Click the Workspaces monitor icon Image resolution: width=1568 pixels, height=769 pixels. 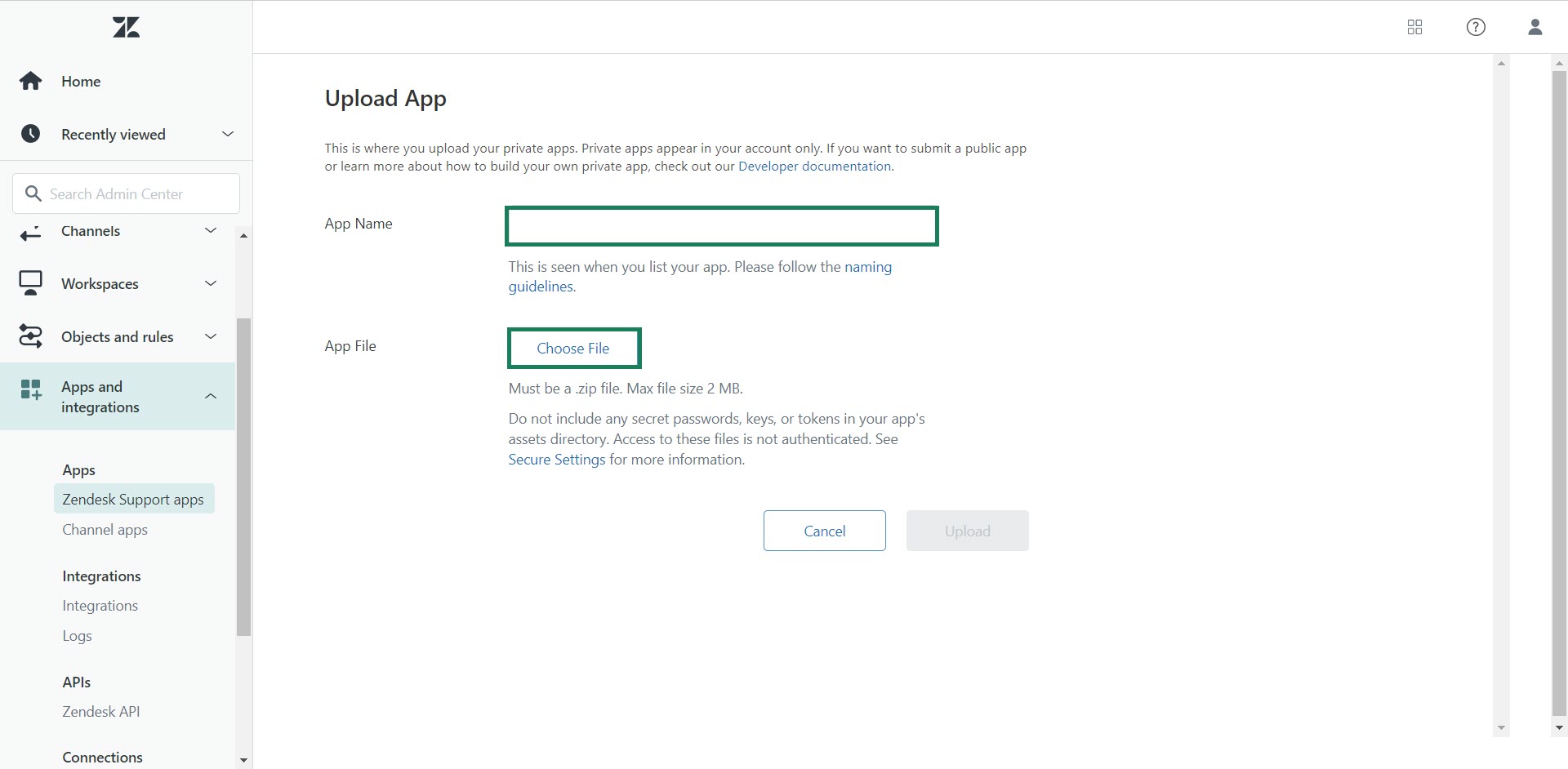point(31,283)
